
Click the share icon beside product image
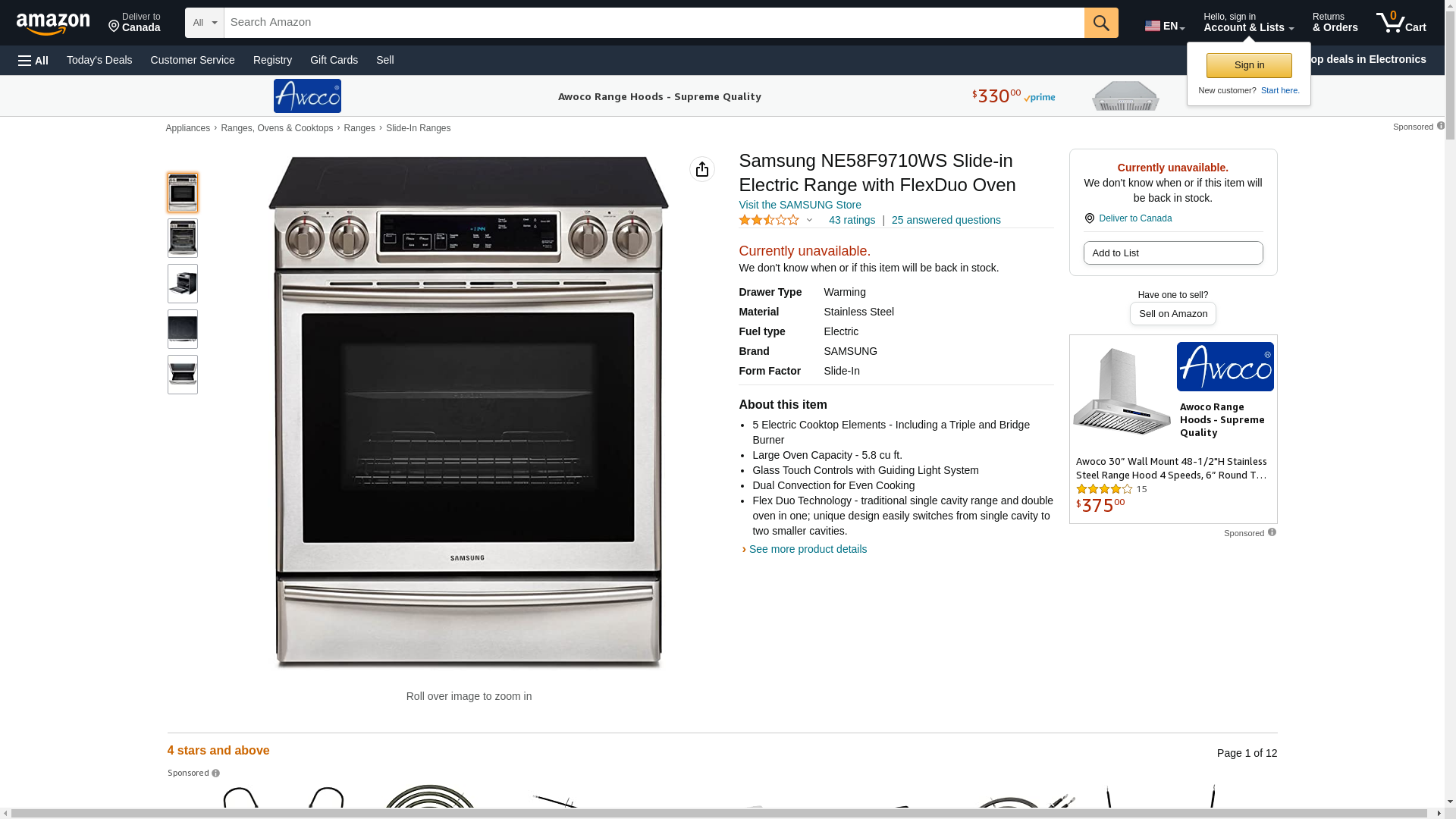pyautogui.click(x=702, y=169)
